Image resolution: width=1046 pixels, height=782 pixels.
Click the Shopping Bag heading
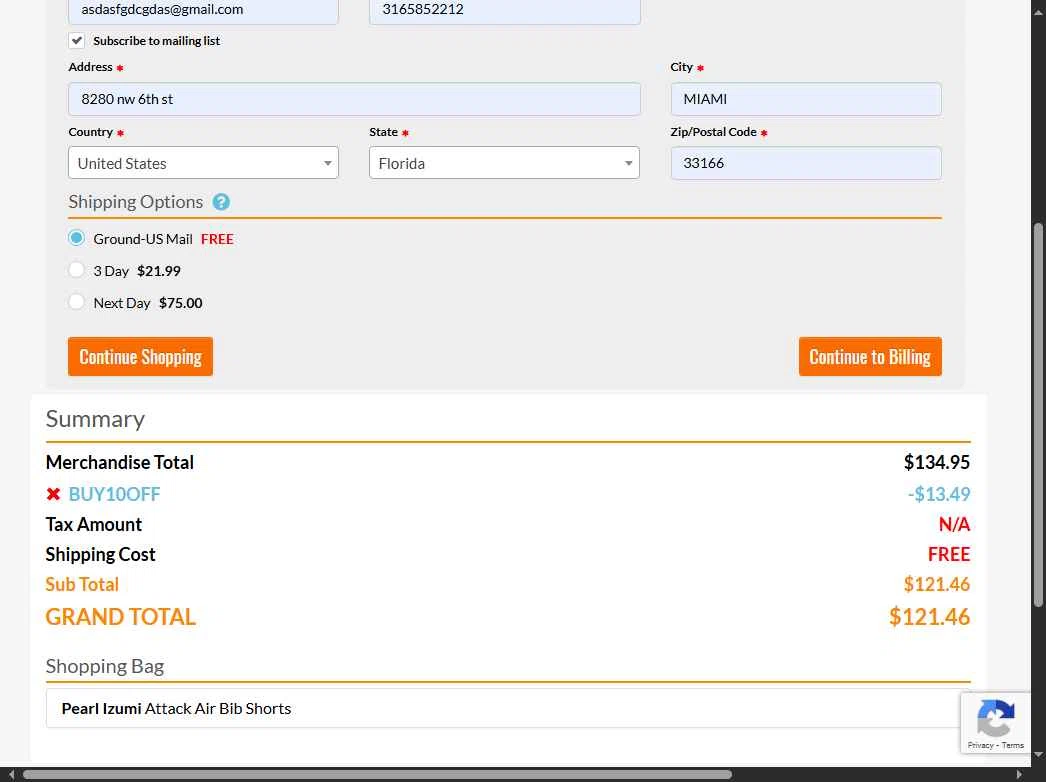point(105,666)
